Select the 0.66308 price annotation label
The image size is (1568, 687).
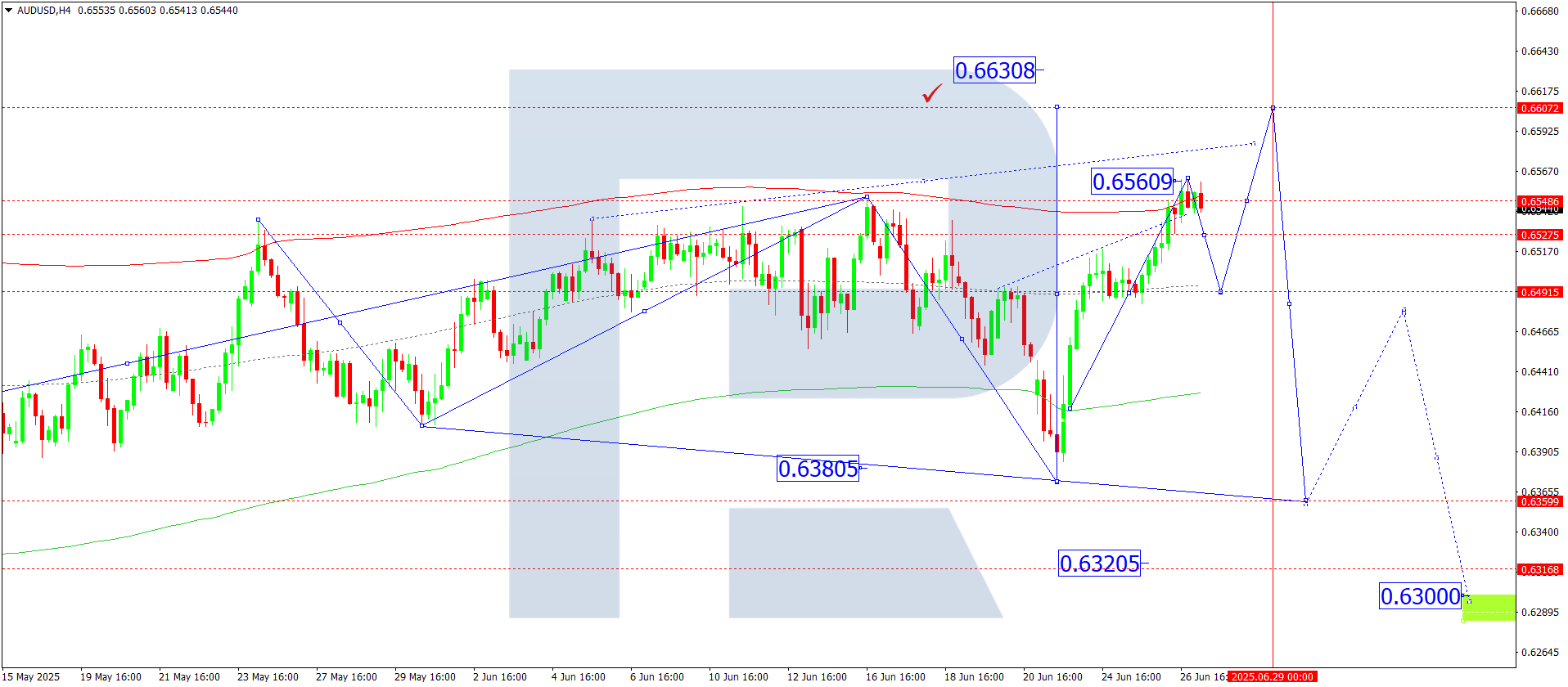point(995,70)
